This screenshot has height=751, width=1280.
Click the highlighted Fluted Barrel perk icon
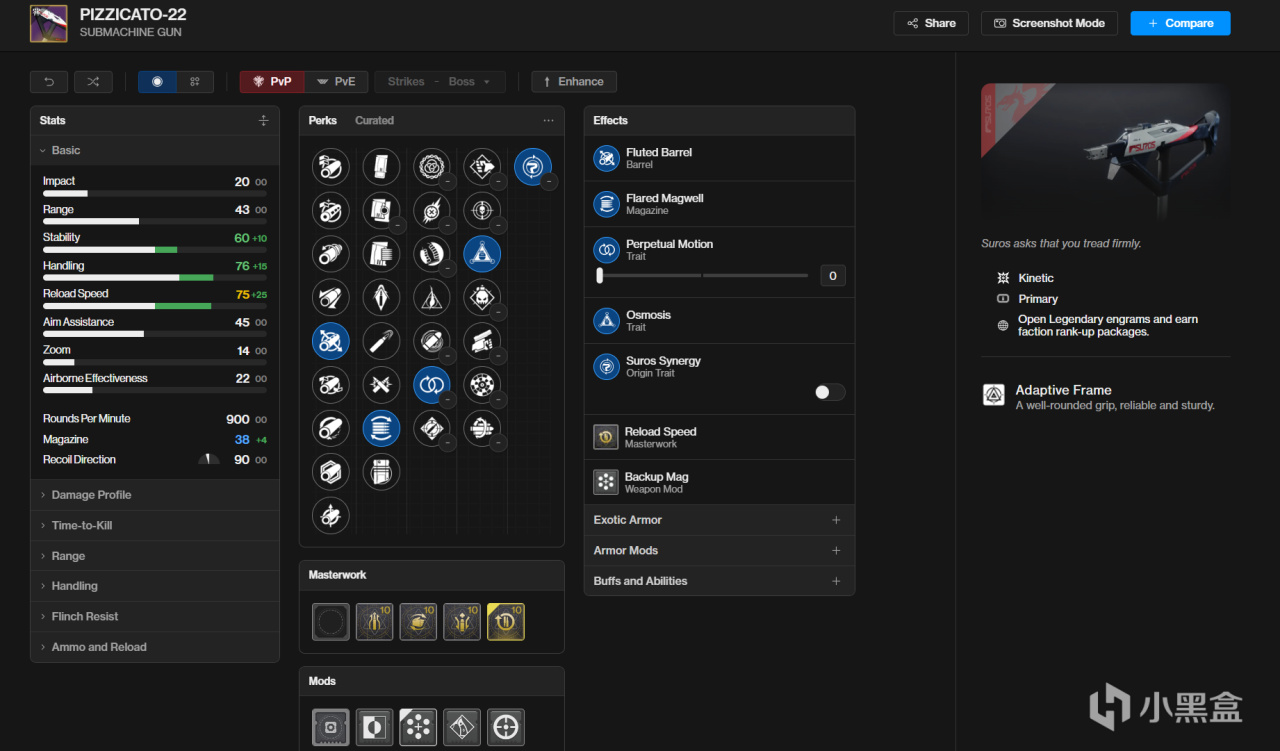pyautogui.click(x=331, y=341)
